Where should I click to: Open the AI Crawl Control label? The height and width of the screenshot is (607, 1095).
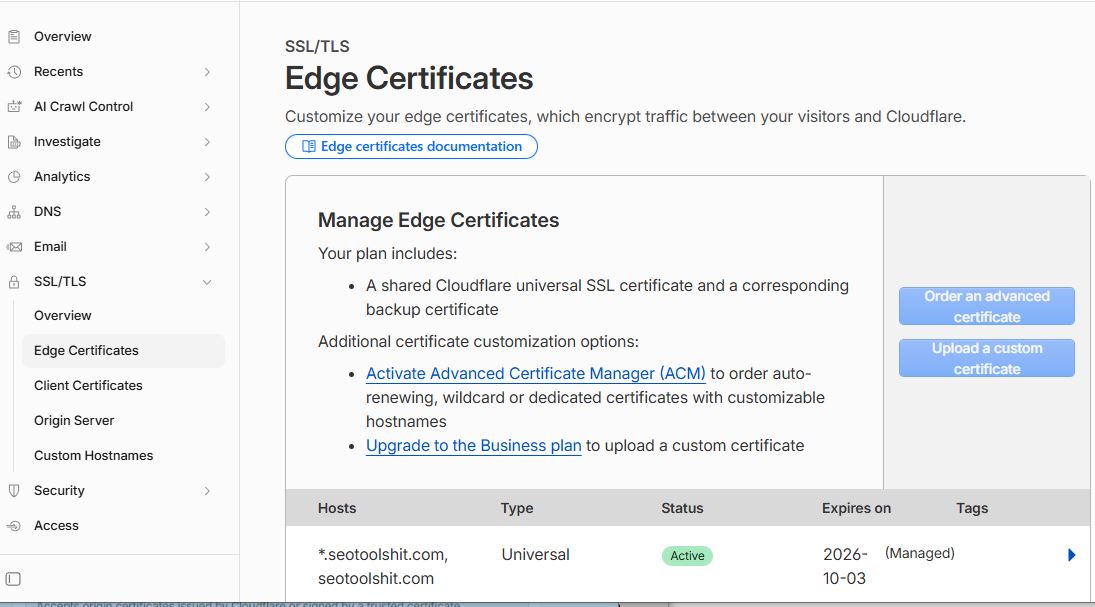click(x=83, y=106)
